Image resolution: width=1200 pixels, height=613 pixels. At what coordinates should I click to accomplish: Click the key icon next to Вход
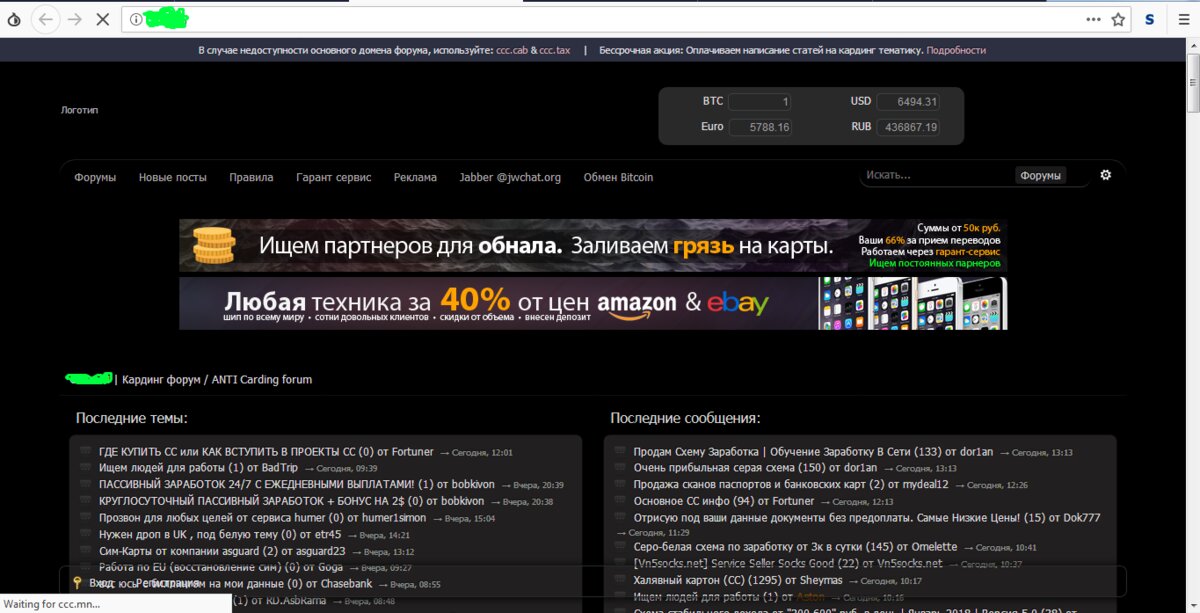coord(77,582)
